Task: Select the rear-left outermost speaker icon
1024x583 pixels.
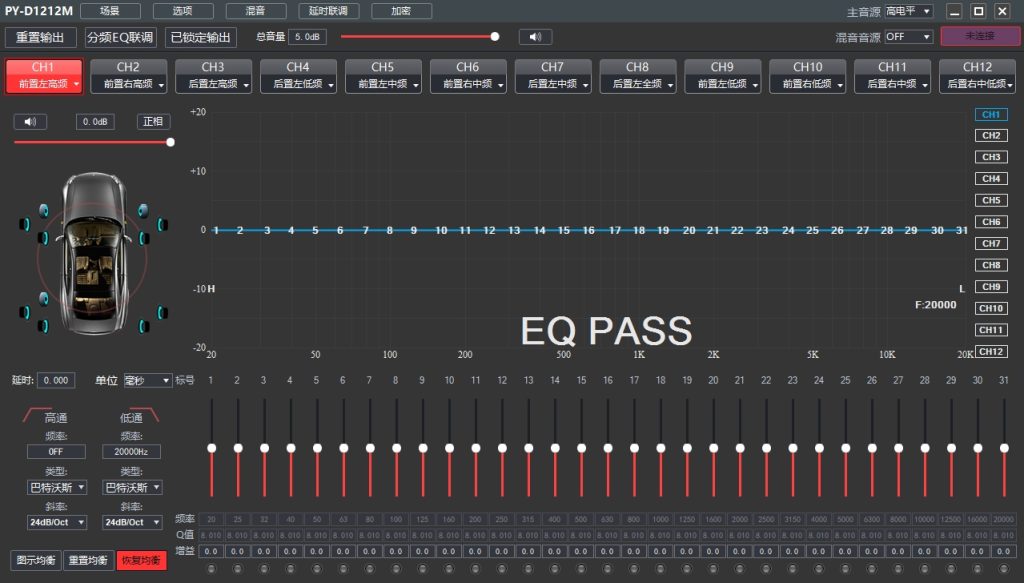Action: (25, 312)
